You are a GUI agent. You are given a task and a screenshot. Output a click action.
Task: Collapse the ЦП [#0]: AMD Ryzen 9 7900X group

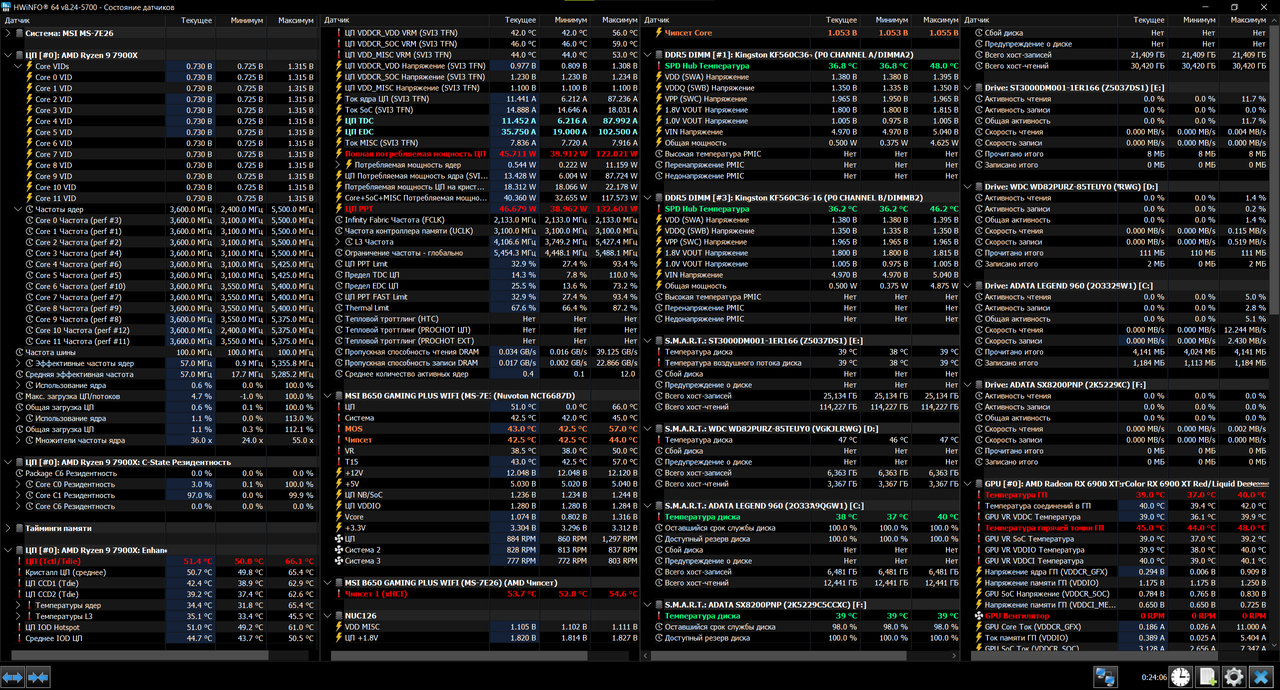click(7, 55)
